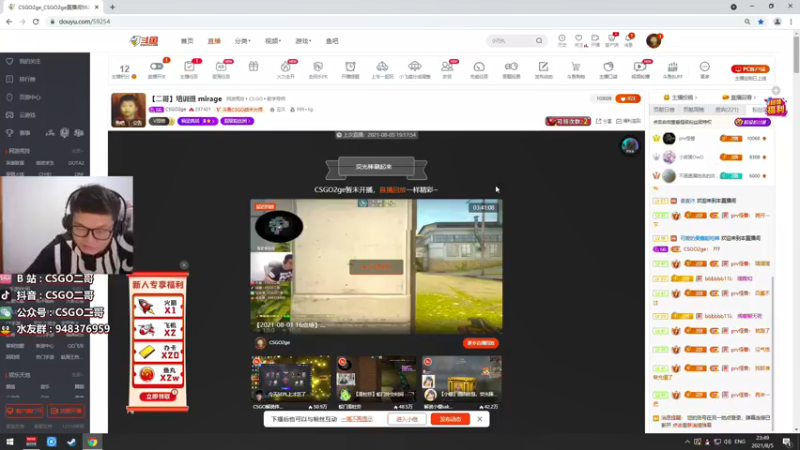Screen dimensions: 800x450
Task: Close the bottom notification banner
Action: pyautogui.click(x=480, y=419)
